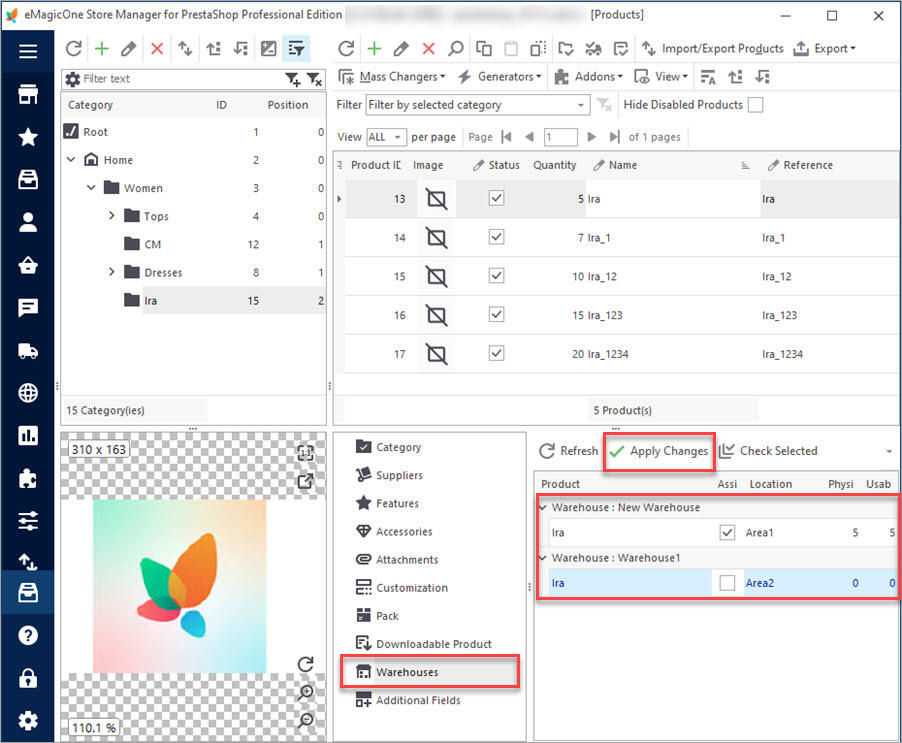Toggle status checkbox for product 17
Screen dimensions: 902x743
pos(496,353)
